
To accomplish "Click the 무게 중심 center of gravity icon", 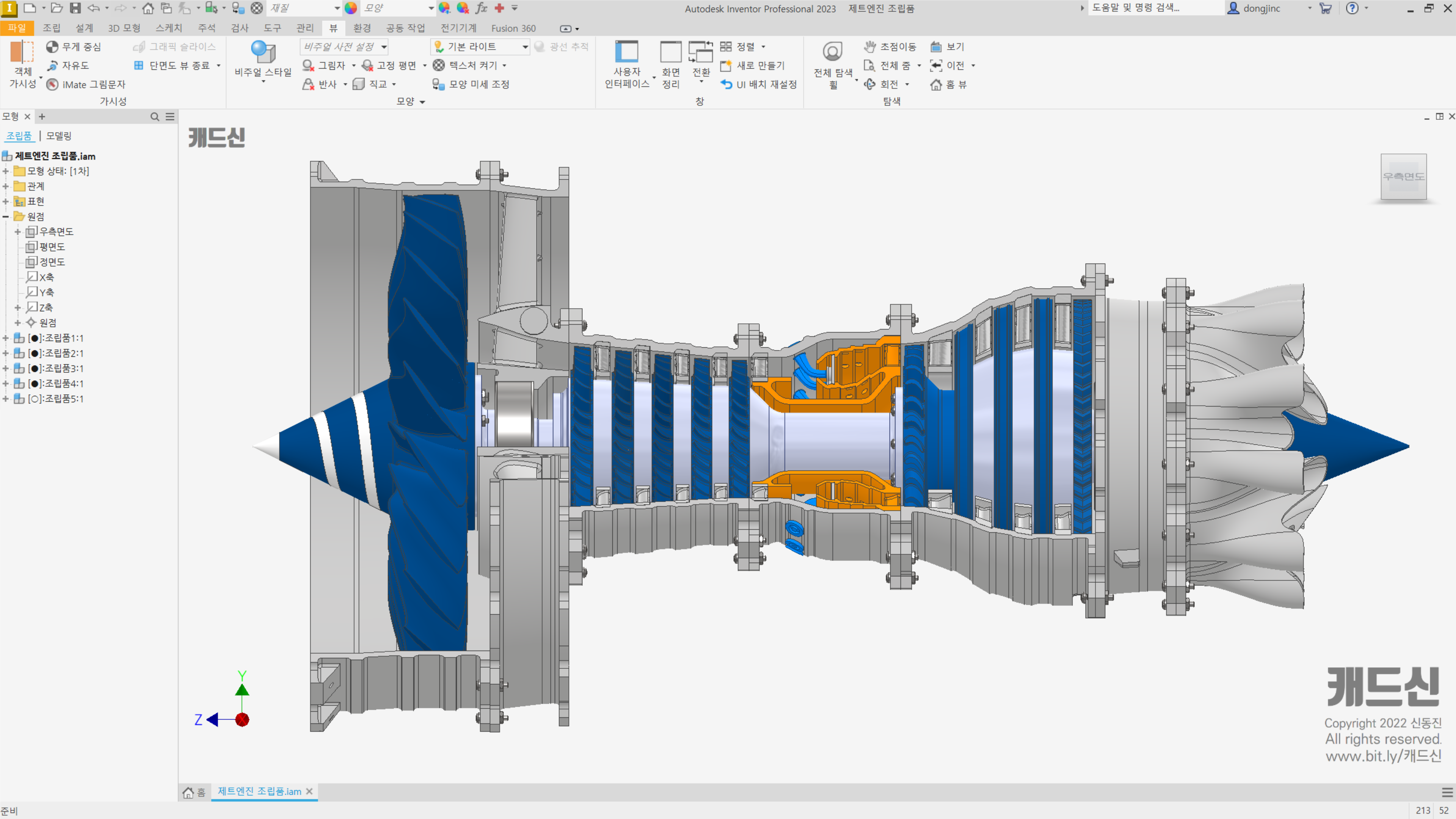I will pos(52,47).
